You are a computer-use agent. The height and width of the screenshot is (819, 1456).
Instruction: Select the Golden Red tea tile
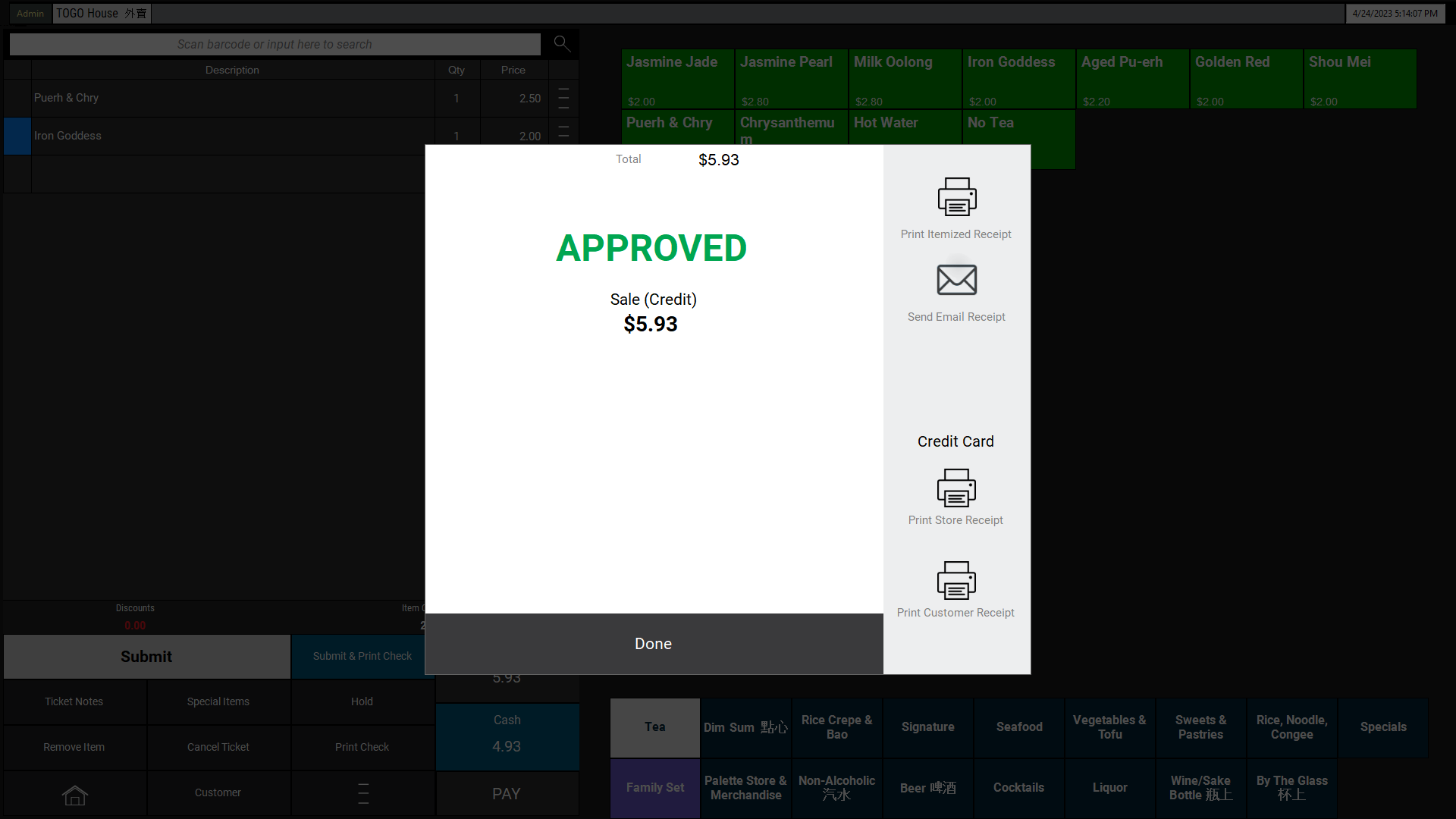pyautogui.click(x=1246, y=79)
